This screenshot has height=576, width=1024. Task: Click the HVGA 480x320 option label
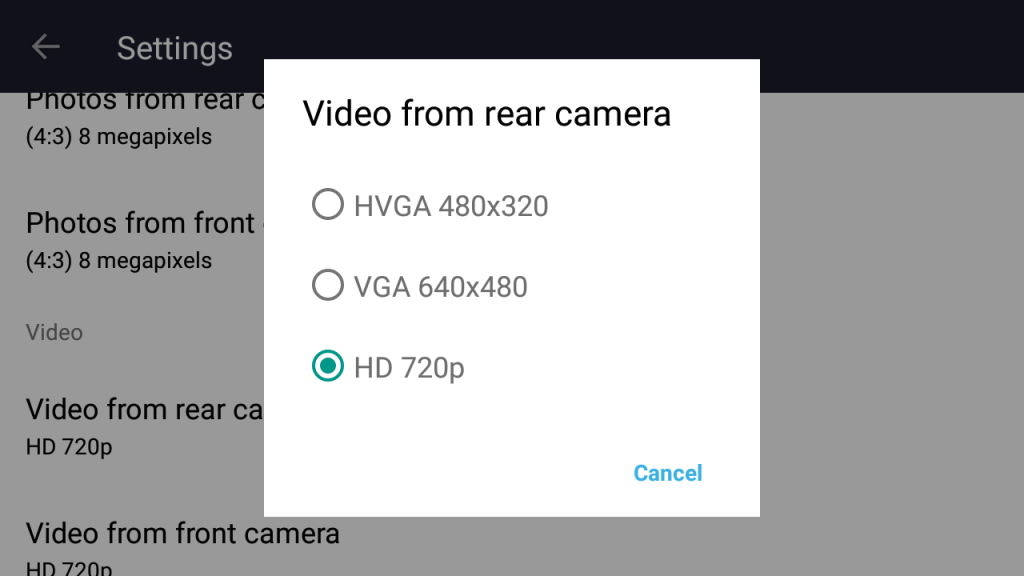(x=451, y=206)
